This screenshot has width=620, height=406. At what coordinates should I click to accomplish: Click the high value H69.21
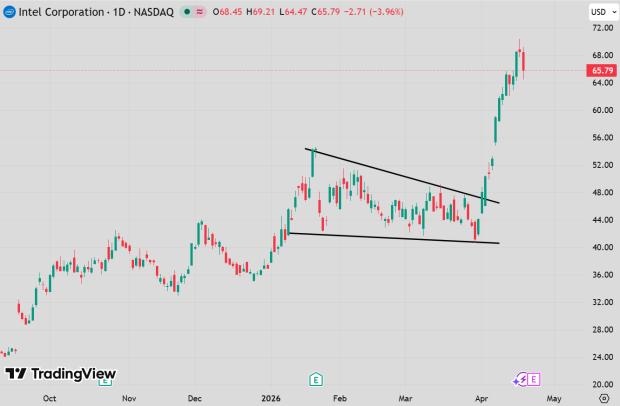pos(261,12)
